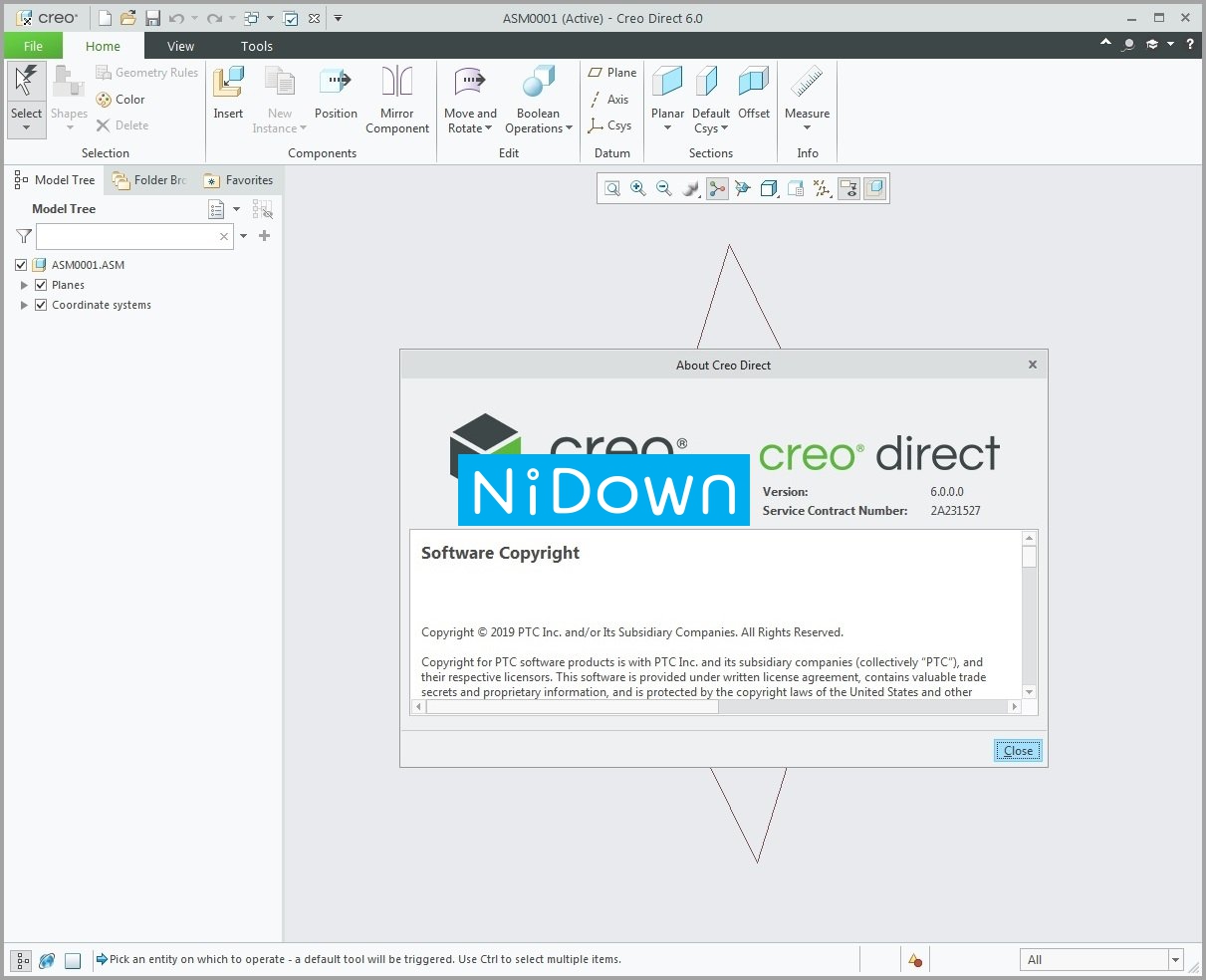The height and width of the screenshot is (980, 1206).
Task: Open a file using the folder icon
Action: pyautogui.click(x=128, y=18)
